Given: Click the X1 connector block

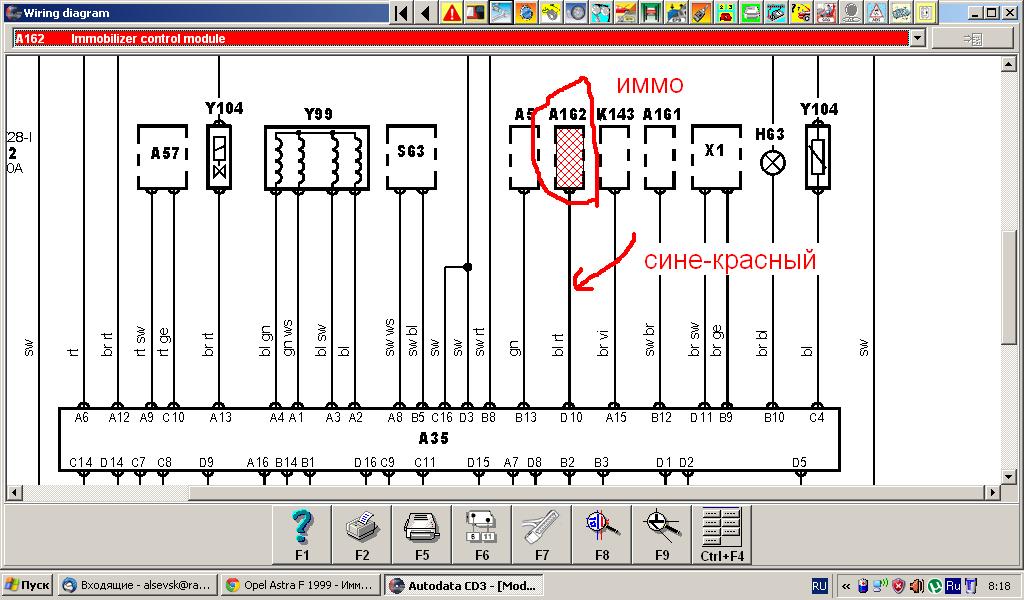Looking at the screenshot, I should 716,157.
